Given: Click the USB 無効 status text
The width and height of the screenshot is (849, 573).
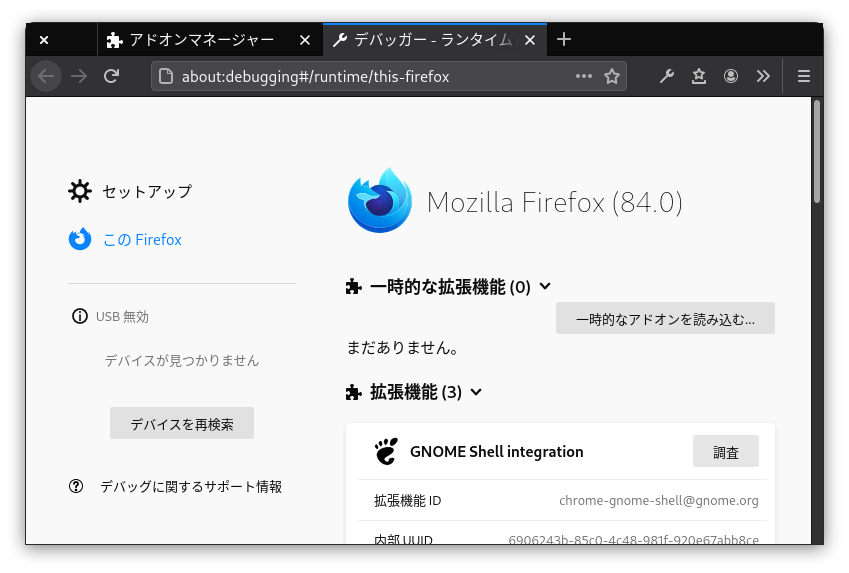Looking at the screenshot, I should click(x=122, y=316).
